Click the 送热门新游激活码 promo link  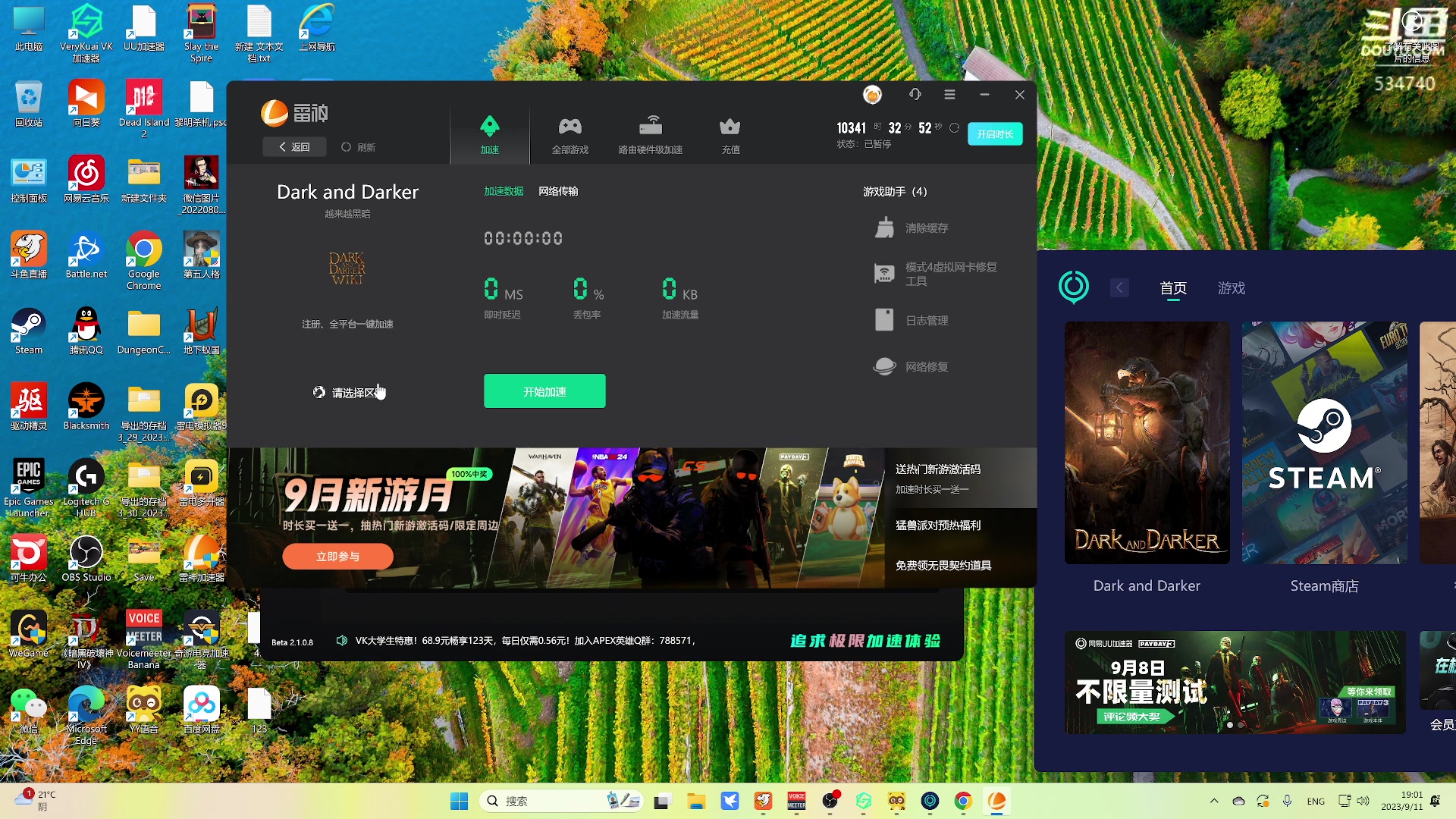click(938, 469)
